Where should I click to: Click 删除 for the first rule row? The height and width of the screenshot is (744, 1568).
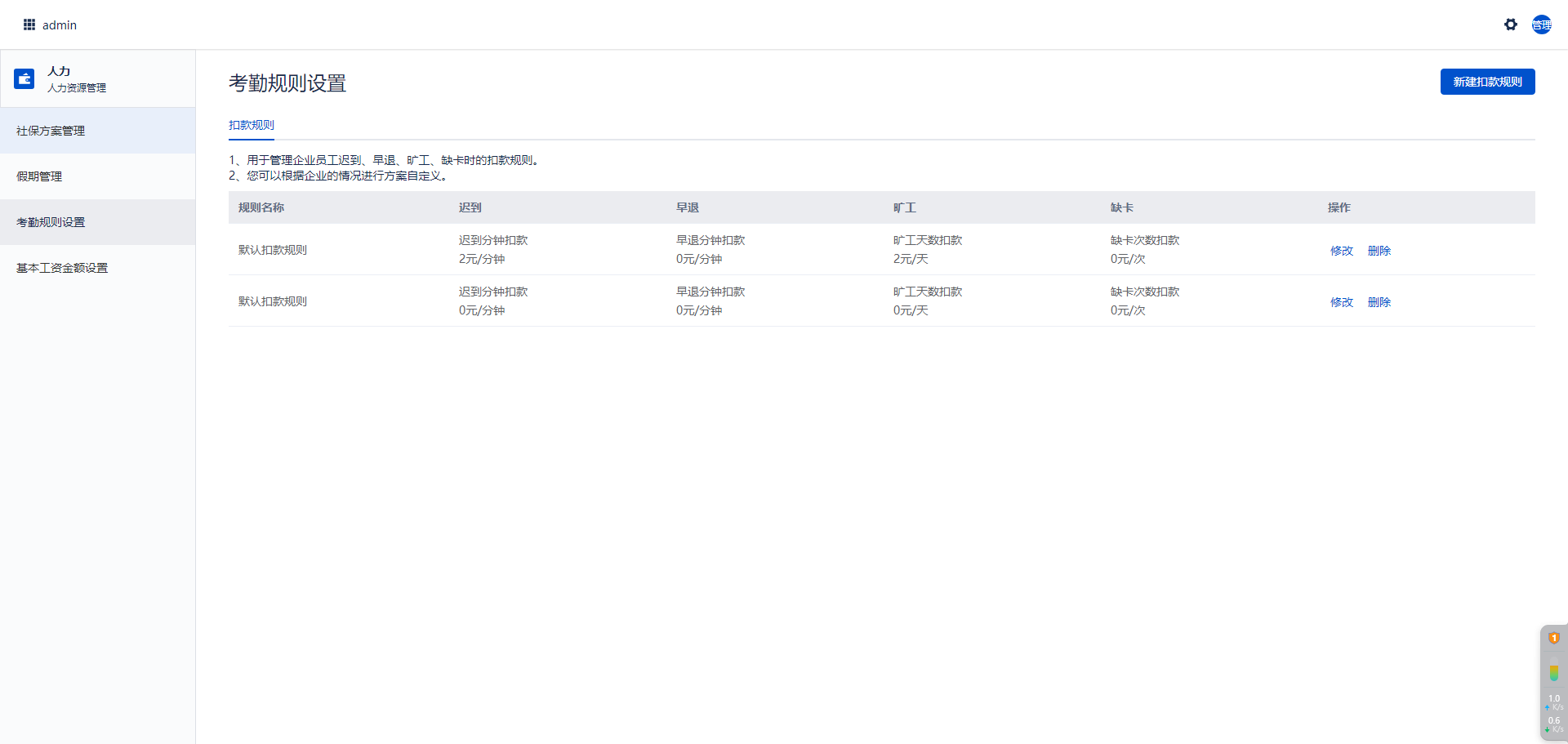1379,251
